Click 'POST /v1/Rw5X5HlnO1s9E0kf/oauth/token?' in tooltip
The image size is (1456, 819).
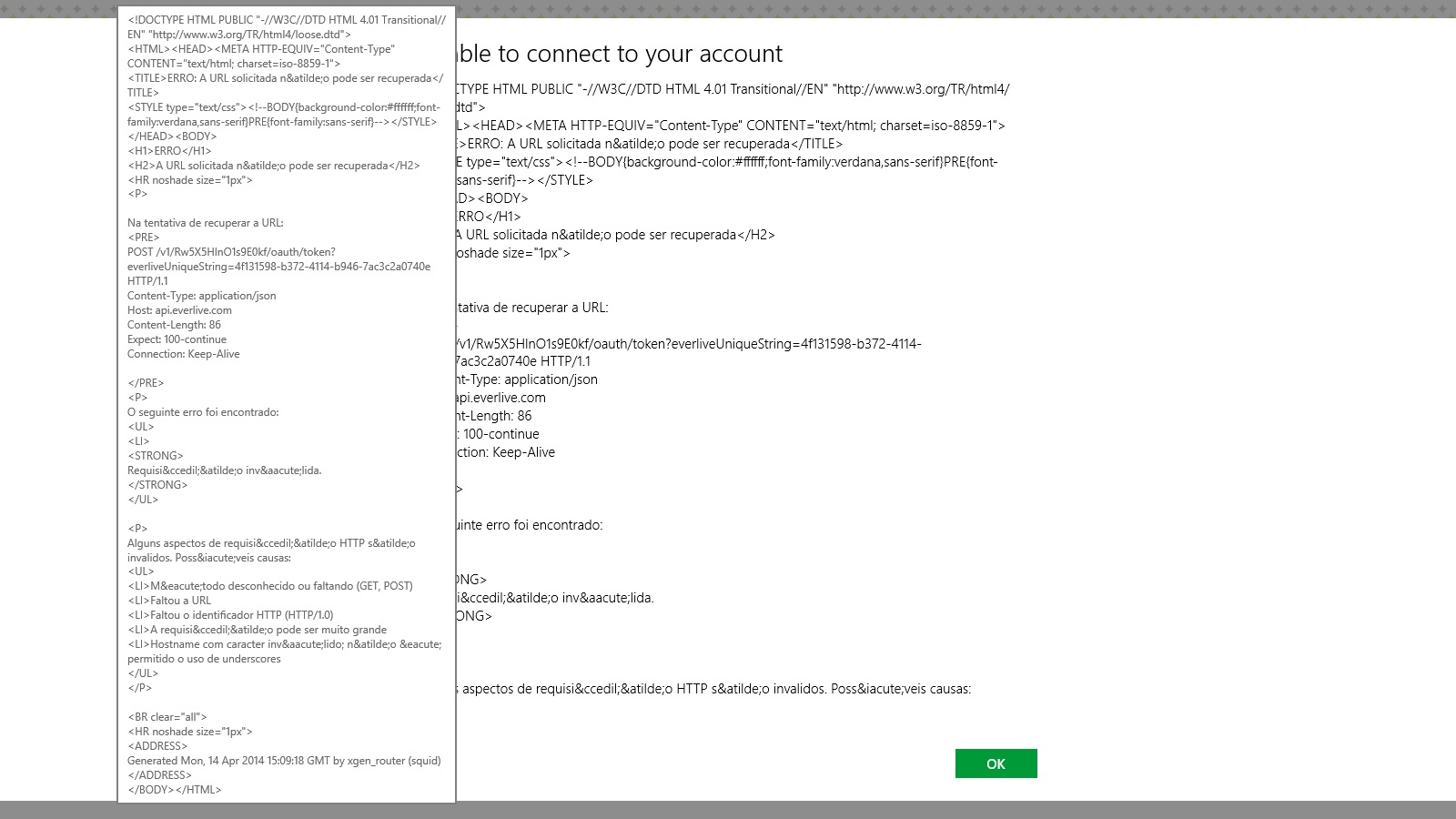point(231,252)
